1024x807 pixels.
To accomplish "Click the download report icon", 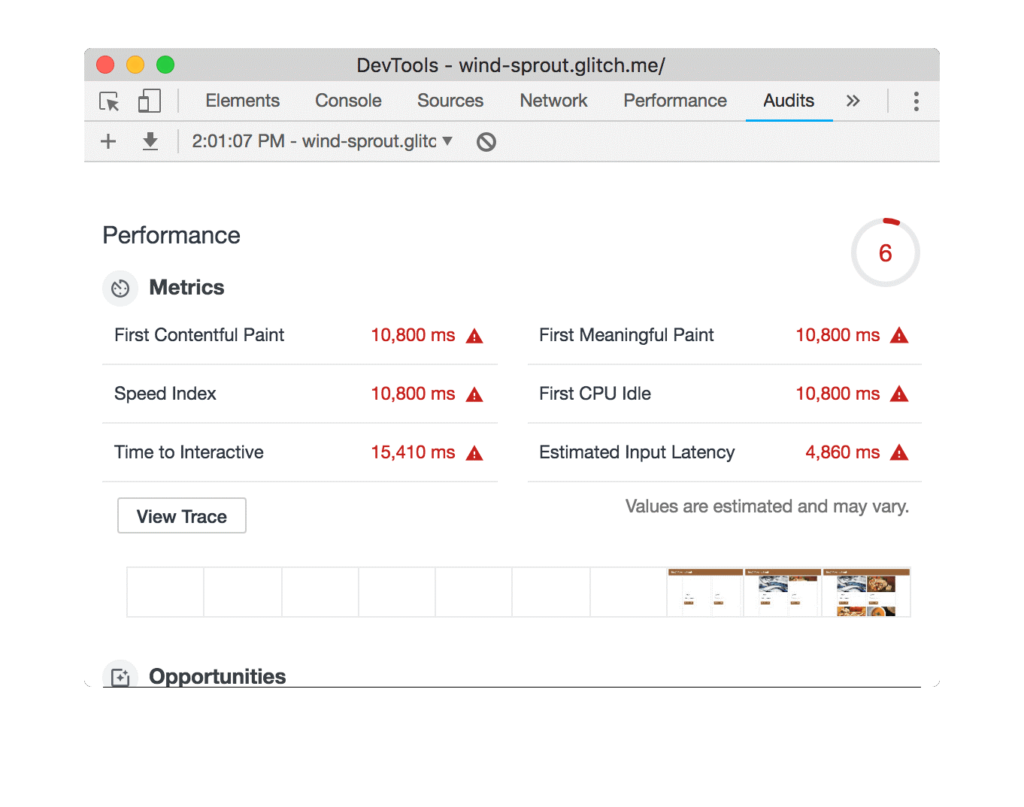I will [x=150, y=141].
